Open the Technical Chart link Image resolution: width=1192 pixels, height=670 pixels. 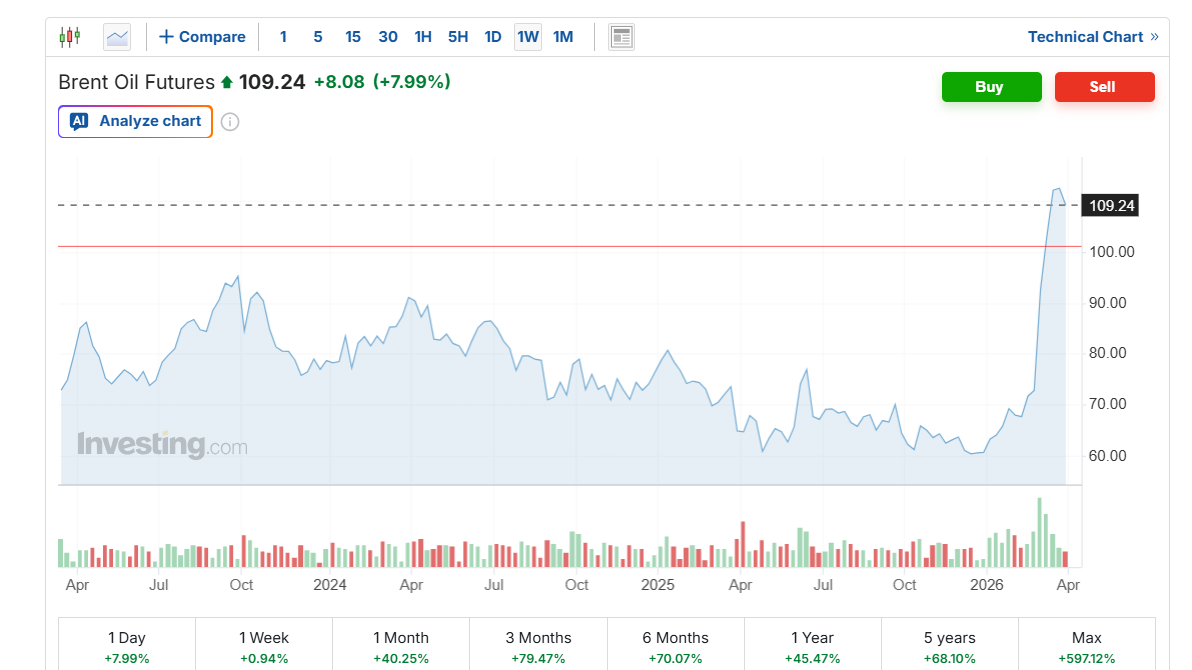(x=1085, y=37)
